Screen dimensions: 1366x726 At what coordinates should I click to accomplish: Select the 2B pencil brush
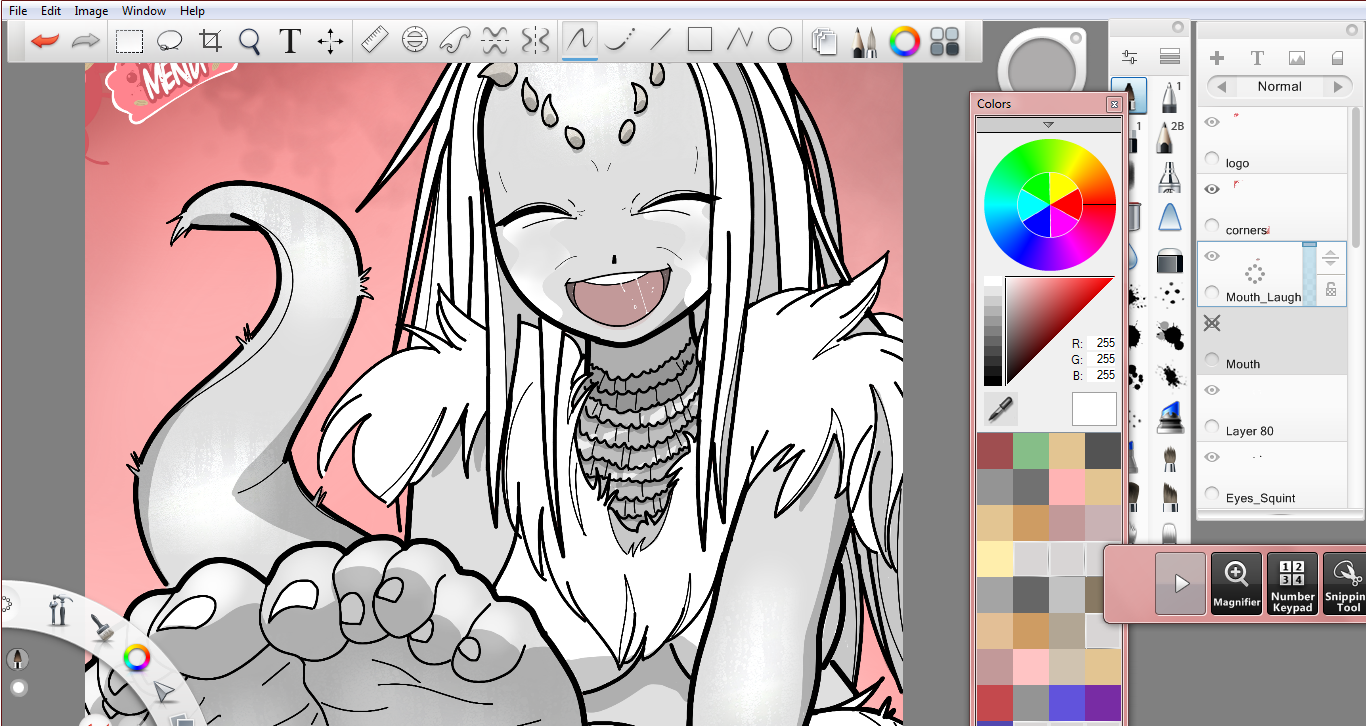point(1168,135)
